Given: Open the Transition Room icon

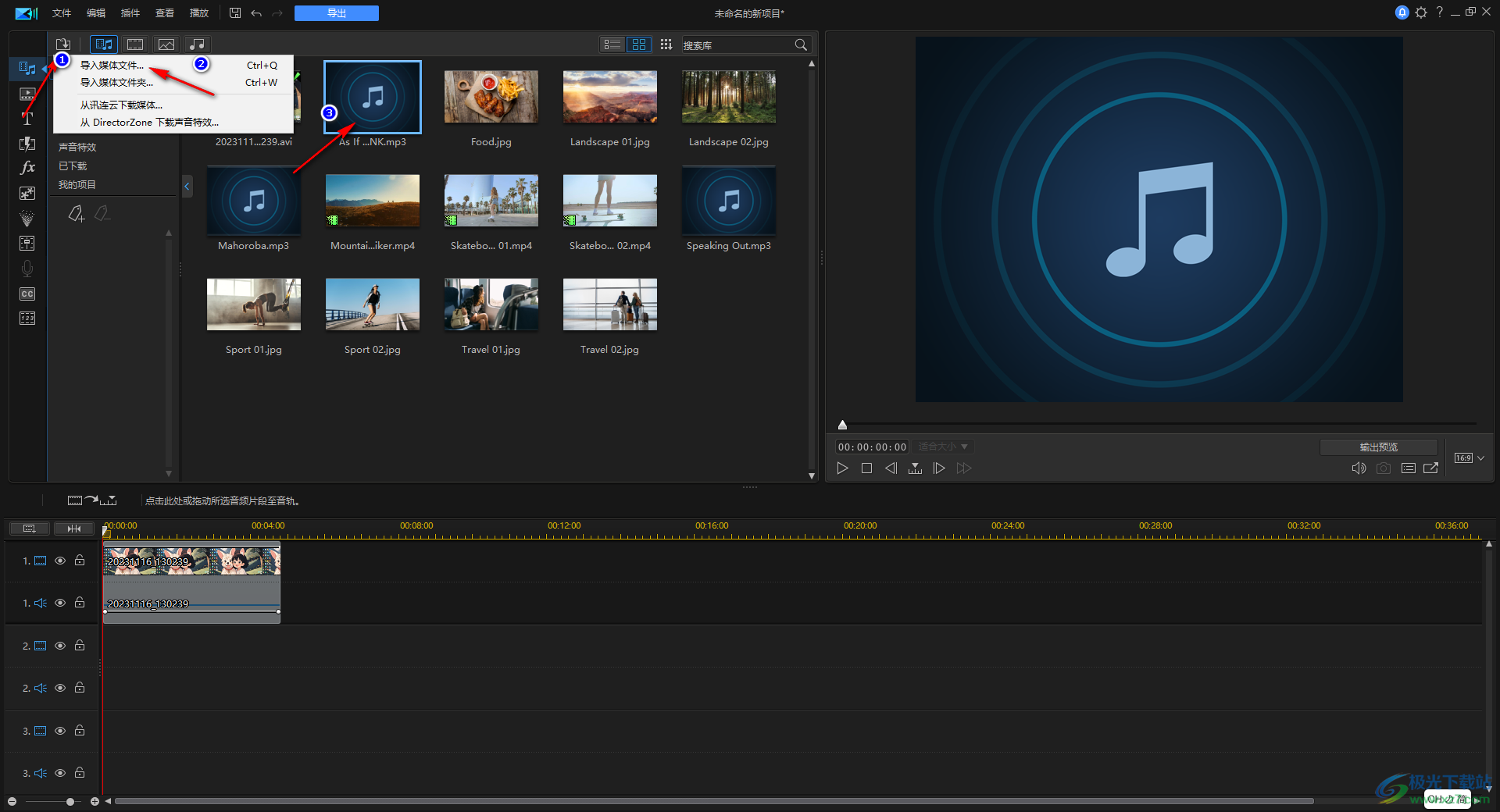Looking at the screenshot, I should [x=27, y=144].
